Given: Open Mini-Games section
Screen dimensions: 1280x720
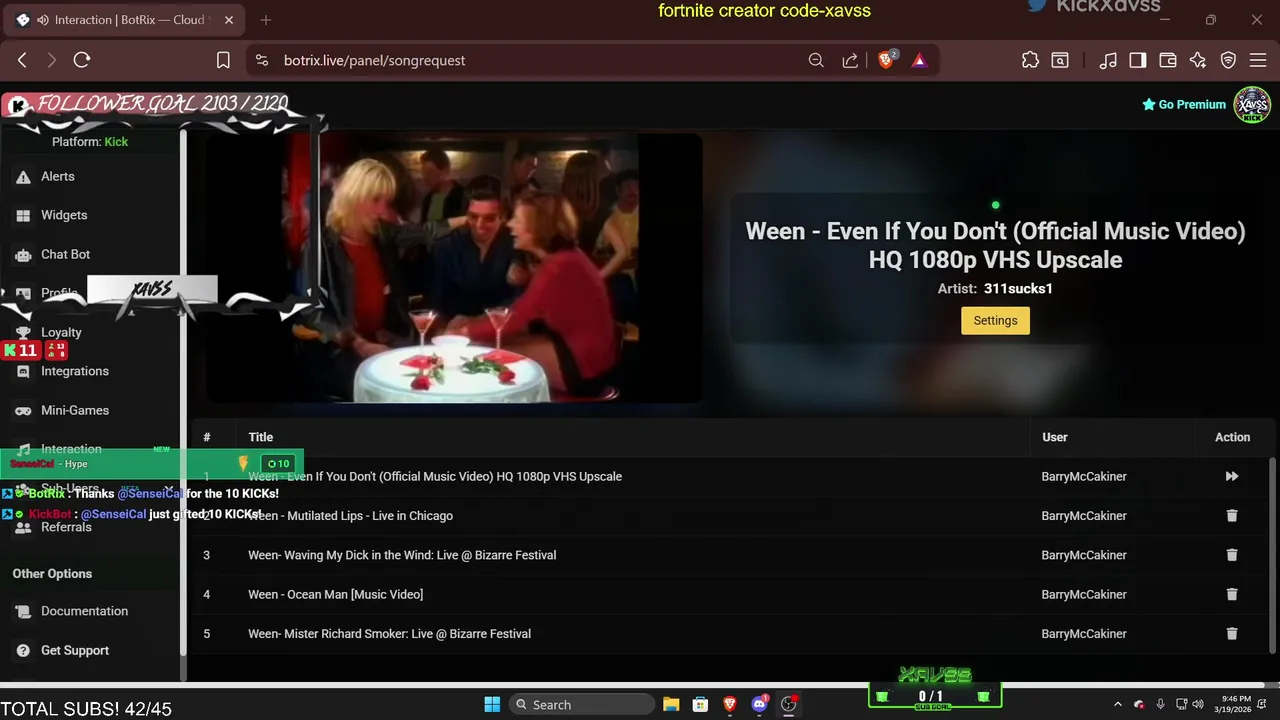Looking at the screenshot, I should click(75, 410).
